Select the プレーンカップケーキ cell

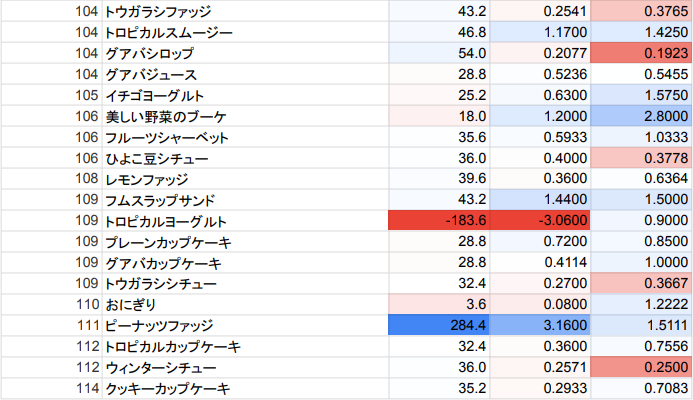tap(168, 242)
